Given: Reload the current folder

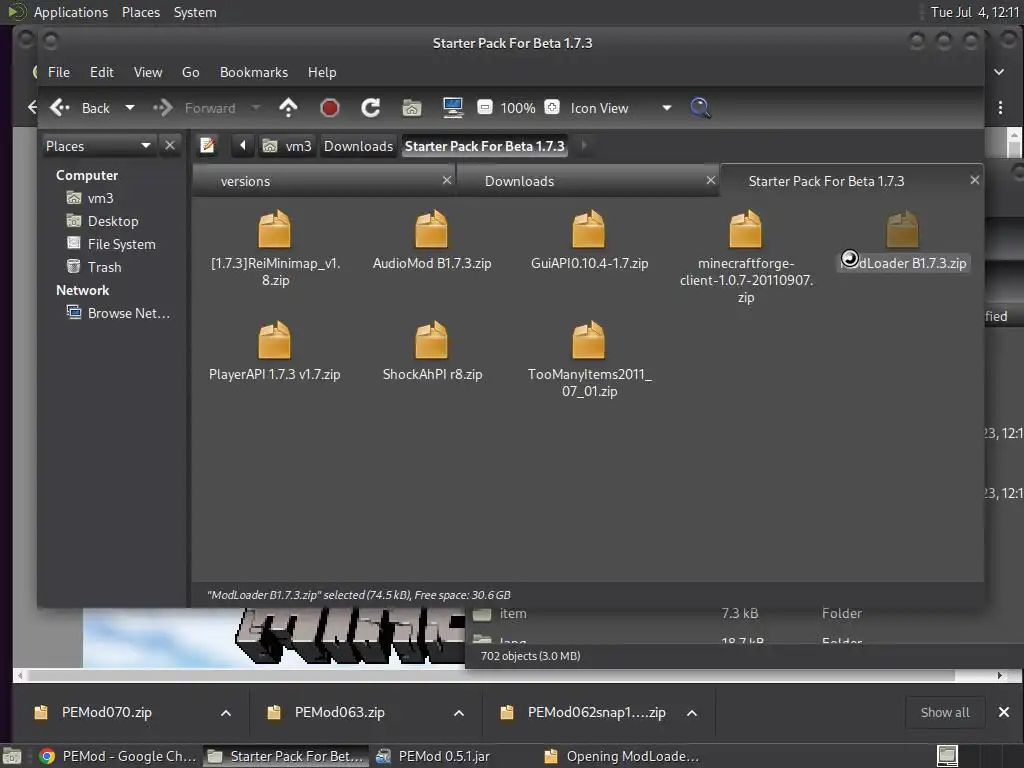Looking at the screenshot, I should click(371, 108).
